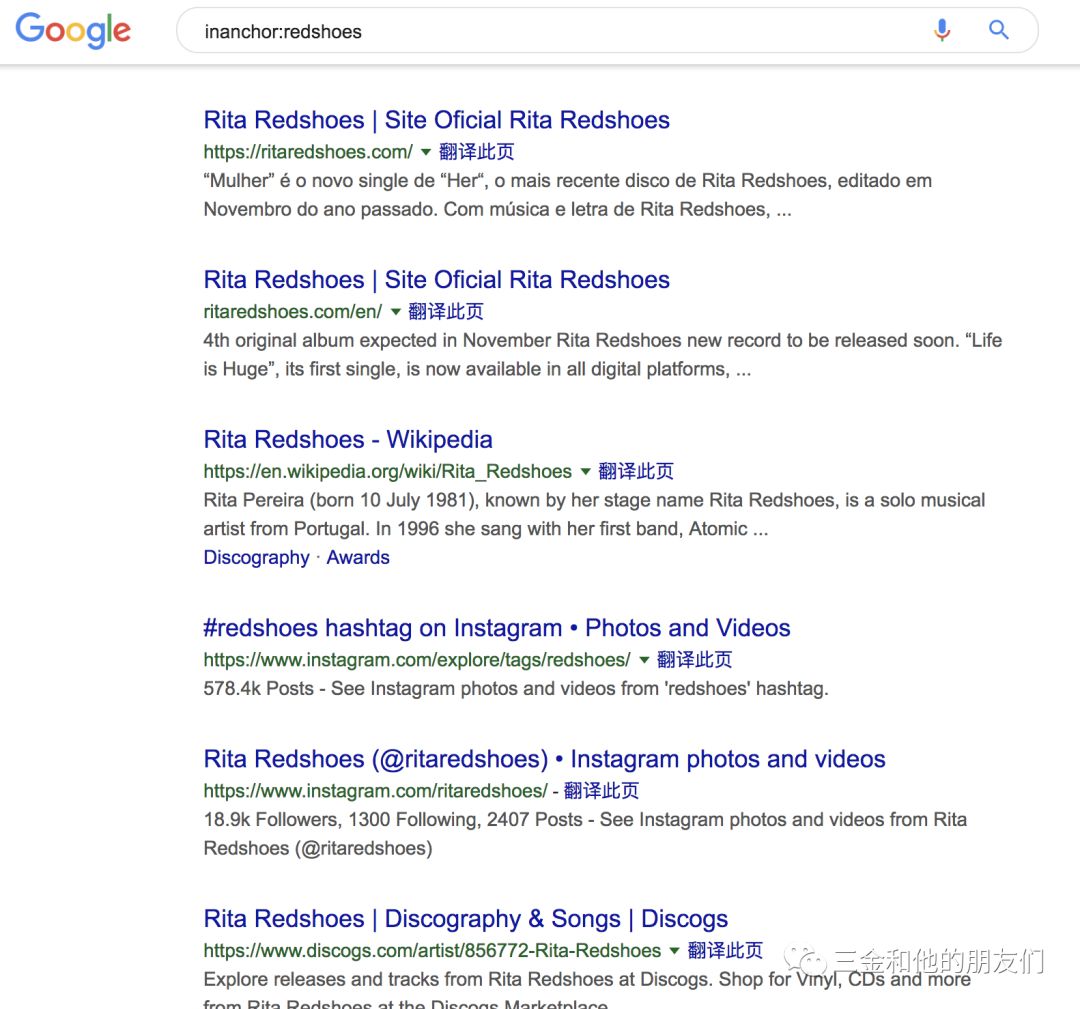Start voice search with microphone icon
The height and width of the screenshot is (1009, 1080).
coord(942,30)
